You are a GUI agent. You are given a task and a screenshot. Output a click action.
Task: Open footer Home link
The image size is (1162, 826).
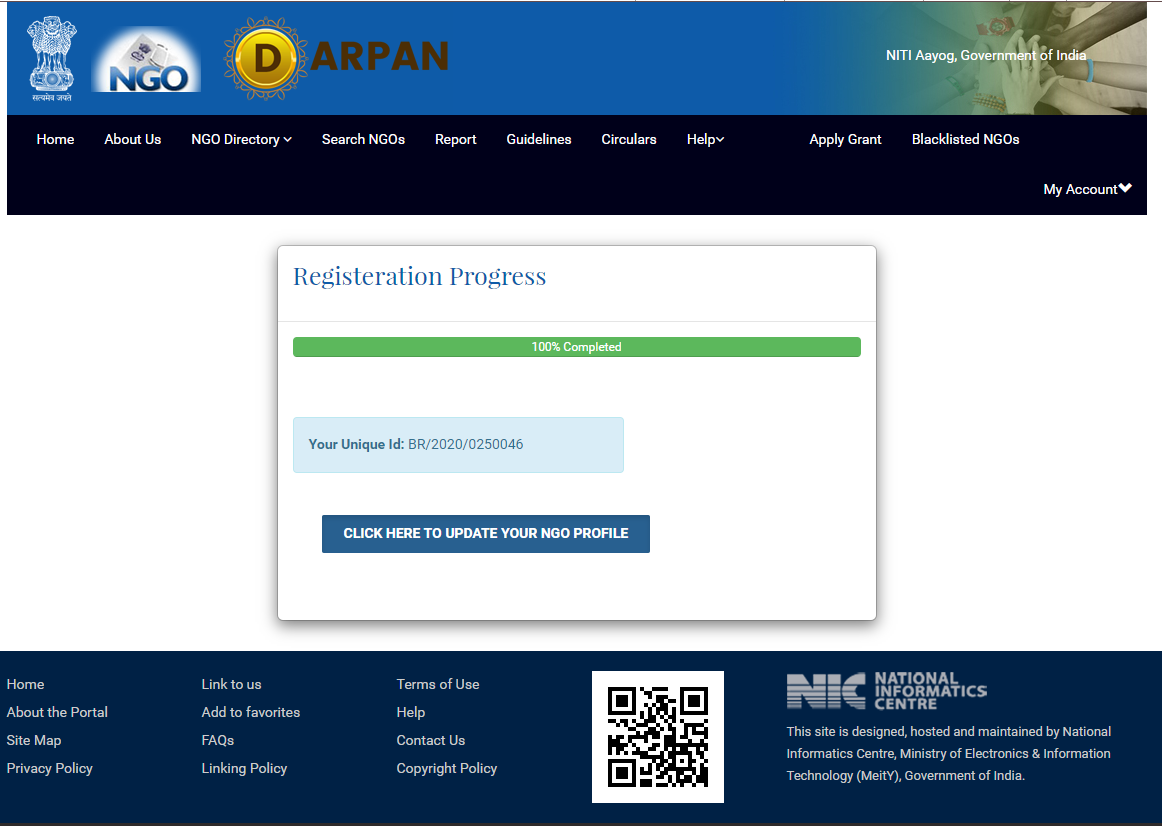(x=25, y=684)
